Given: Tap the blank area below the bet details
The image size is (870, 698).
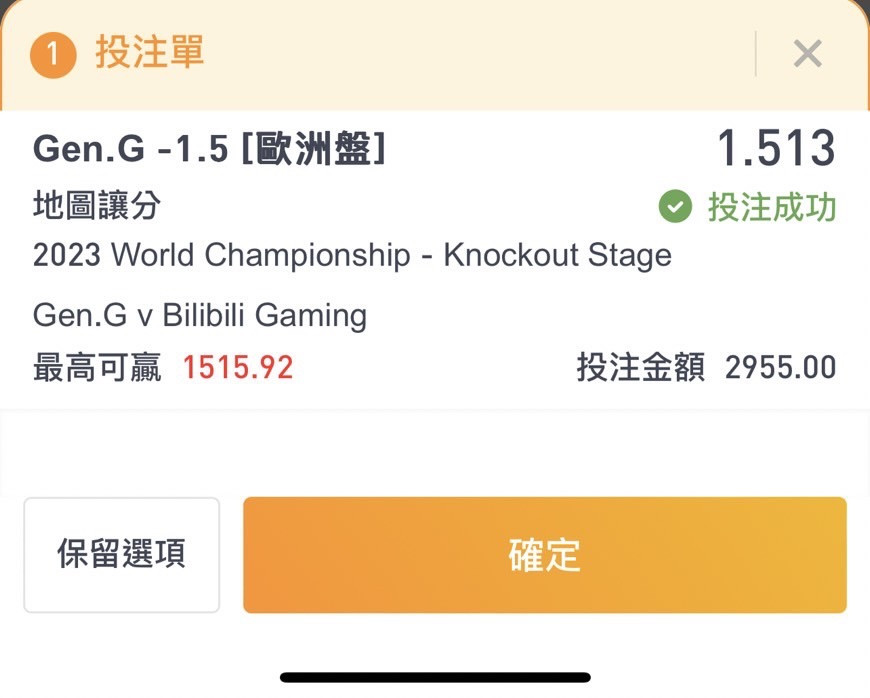Looking at the screenshot, I should point(435,452).
